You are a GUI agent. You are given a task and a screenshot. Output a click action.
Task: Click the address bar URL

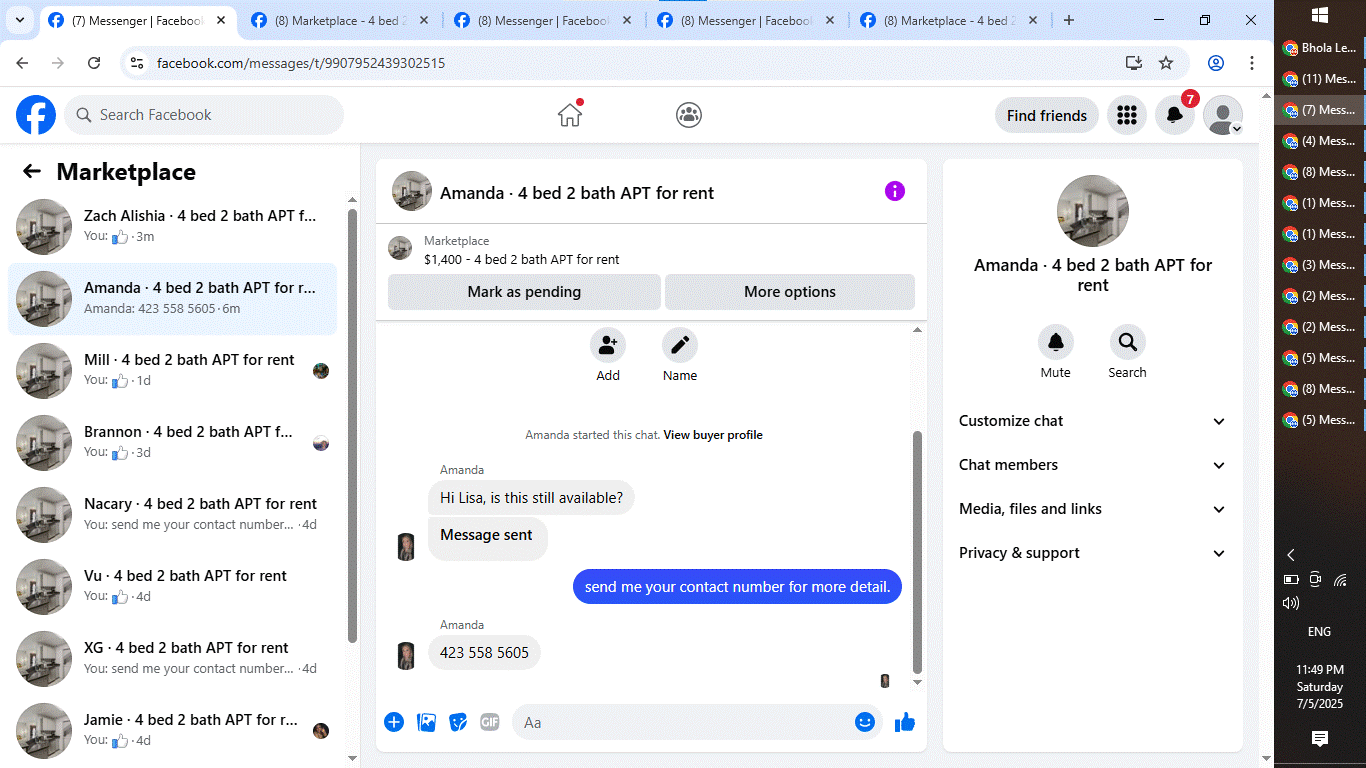[301, 63]
